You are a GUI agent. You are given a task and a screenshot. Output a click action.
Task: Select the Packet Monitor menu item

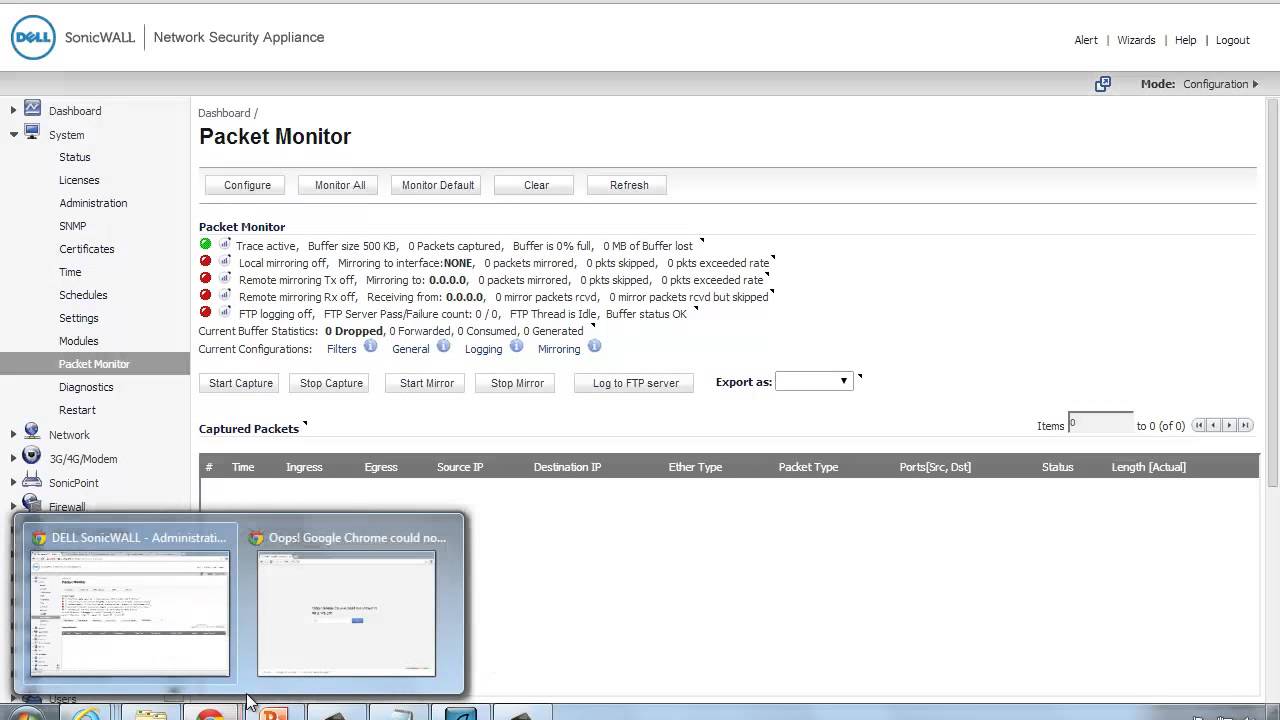[x=95, y=364]
